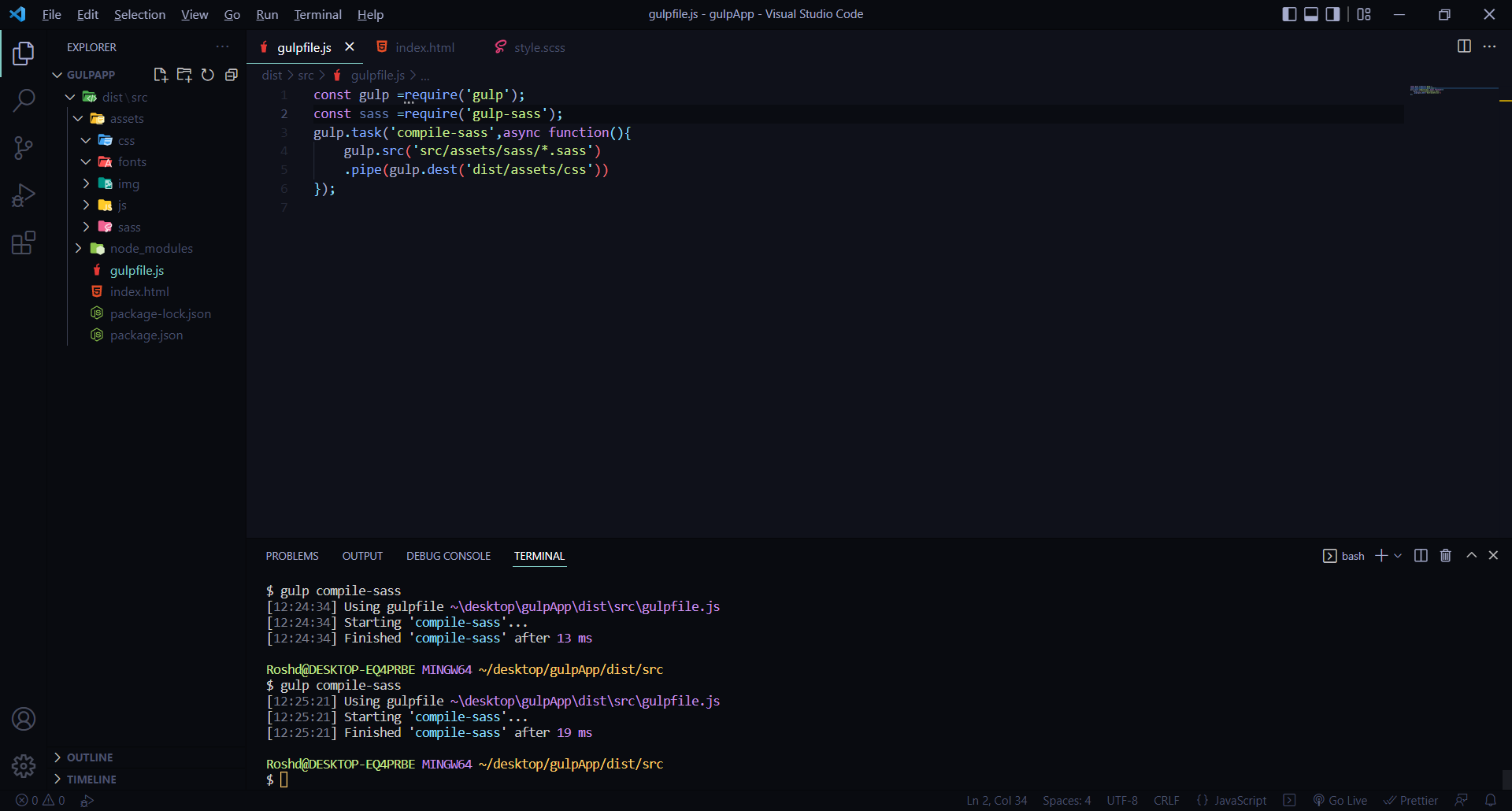Refresh the Explorer file tree

click(208, 75)
